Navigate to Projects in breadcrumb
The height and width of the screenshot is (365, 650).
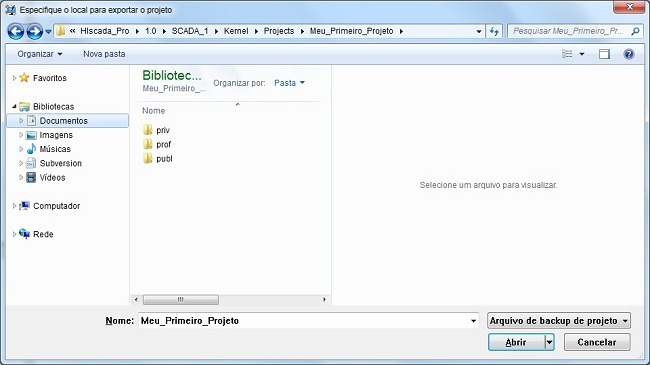click(279, 31)
